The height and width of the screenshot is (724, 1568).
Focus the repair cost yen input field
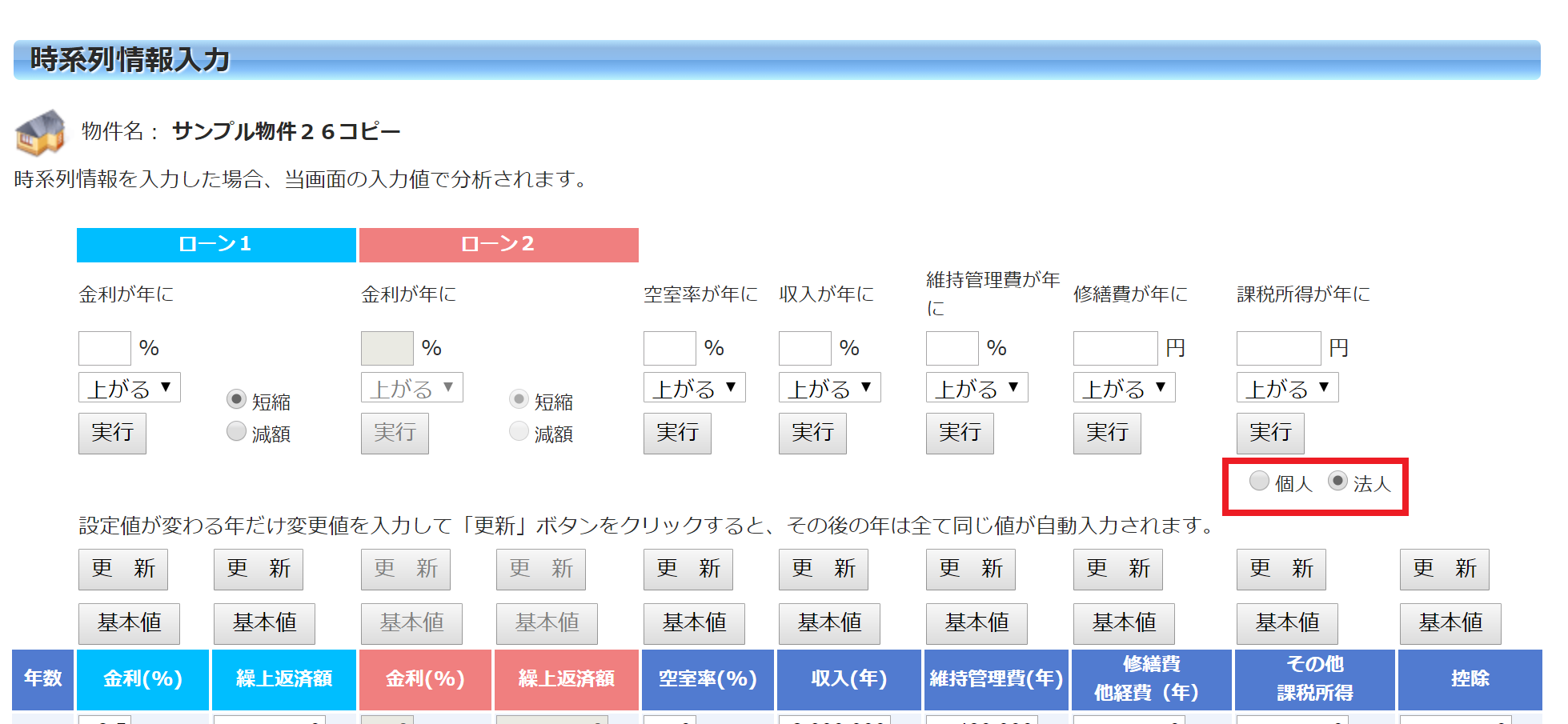click(x=1115, y=349)
